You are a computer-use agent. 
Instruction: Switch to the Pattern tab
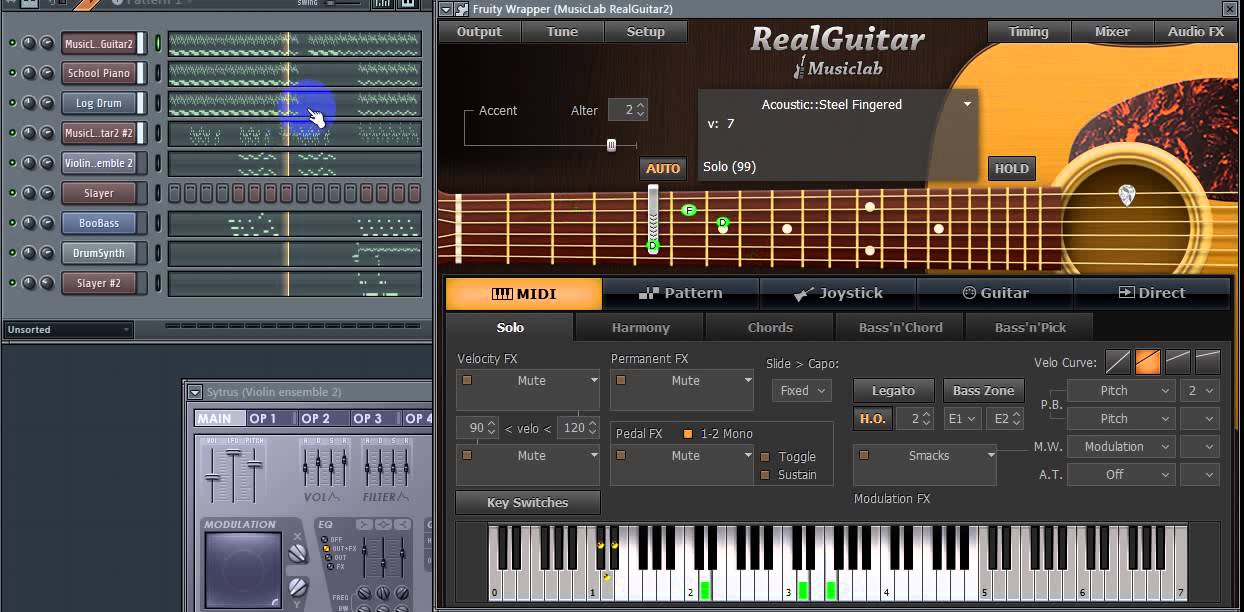(x=680, y=293)
